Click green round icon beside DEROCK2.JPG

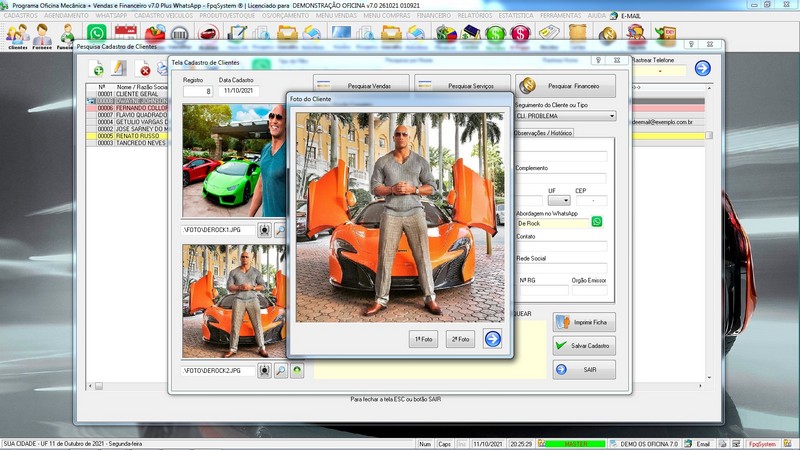pyautogui.click(x=297, y=370)
